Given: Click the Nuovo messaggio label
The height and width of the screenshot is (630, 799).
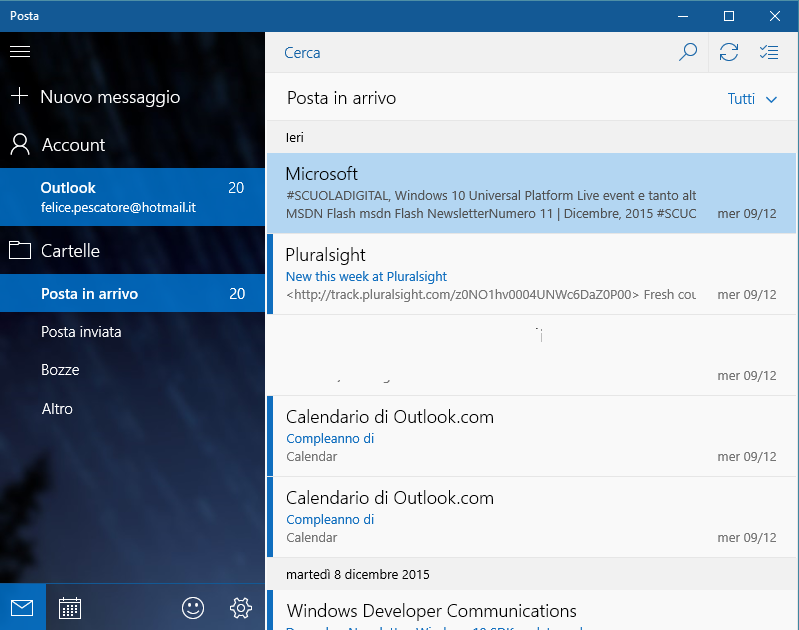Looking at the screenshot, I should [110, 97].
